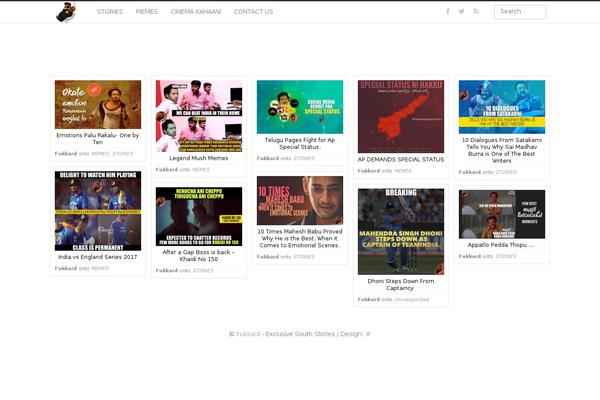Read 'Emotions Palu Rakalu- One by Ten' title
600x400 pixels.
coord(98,139)
